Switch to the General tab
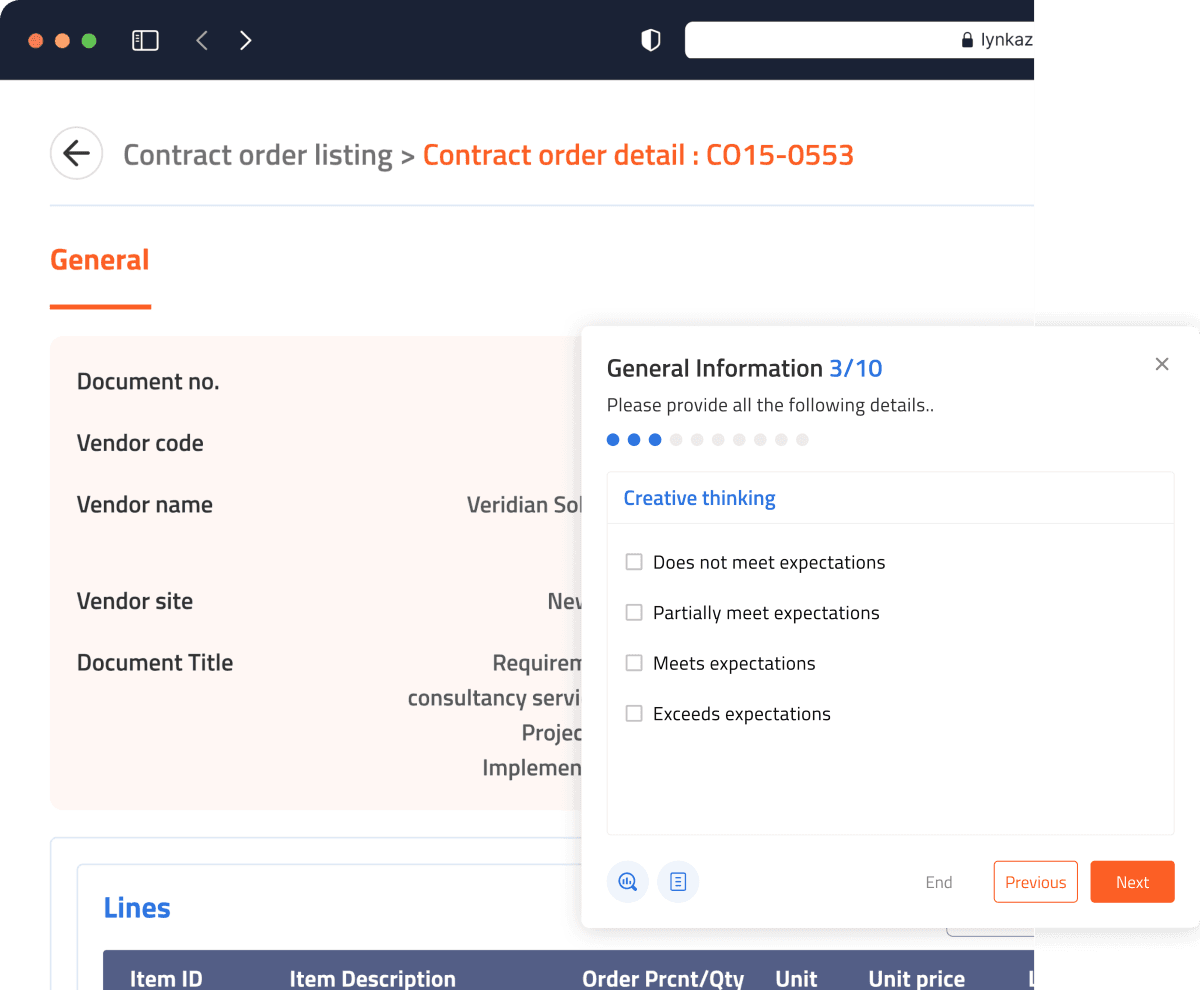This screenshot has width=1200, height=990. [100, 260]
